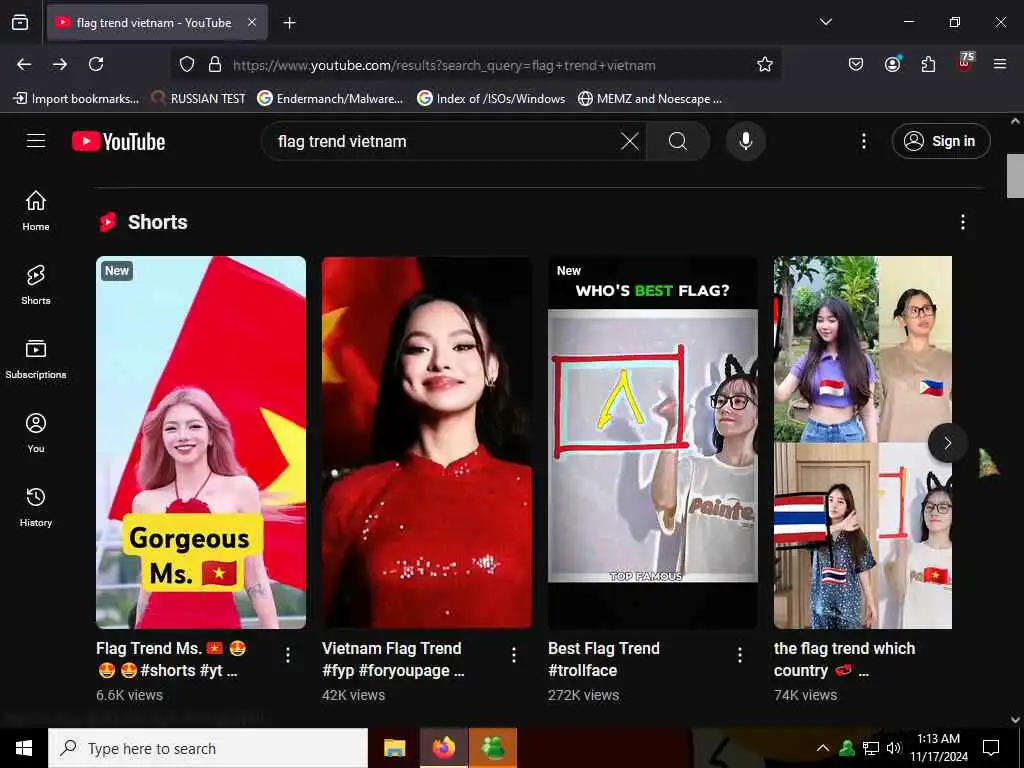Open the MEMZ and Noescape bookmark
The width and height of the screenshot is (1024, 768).
point(650,99)
